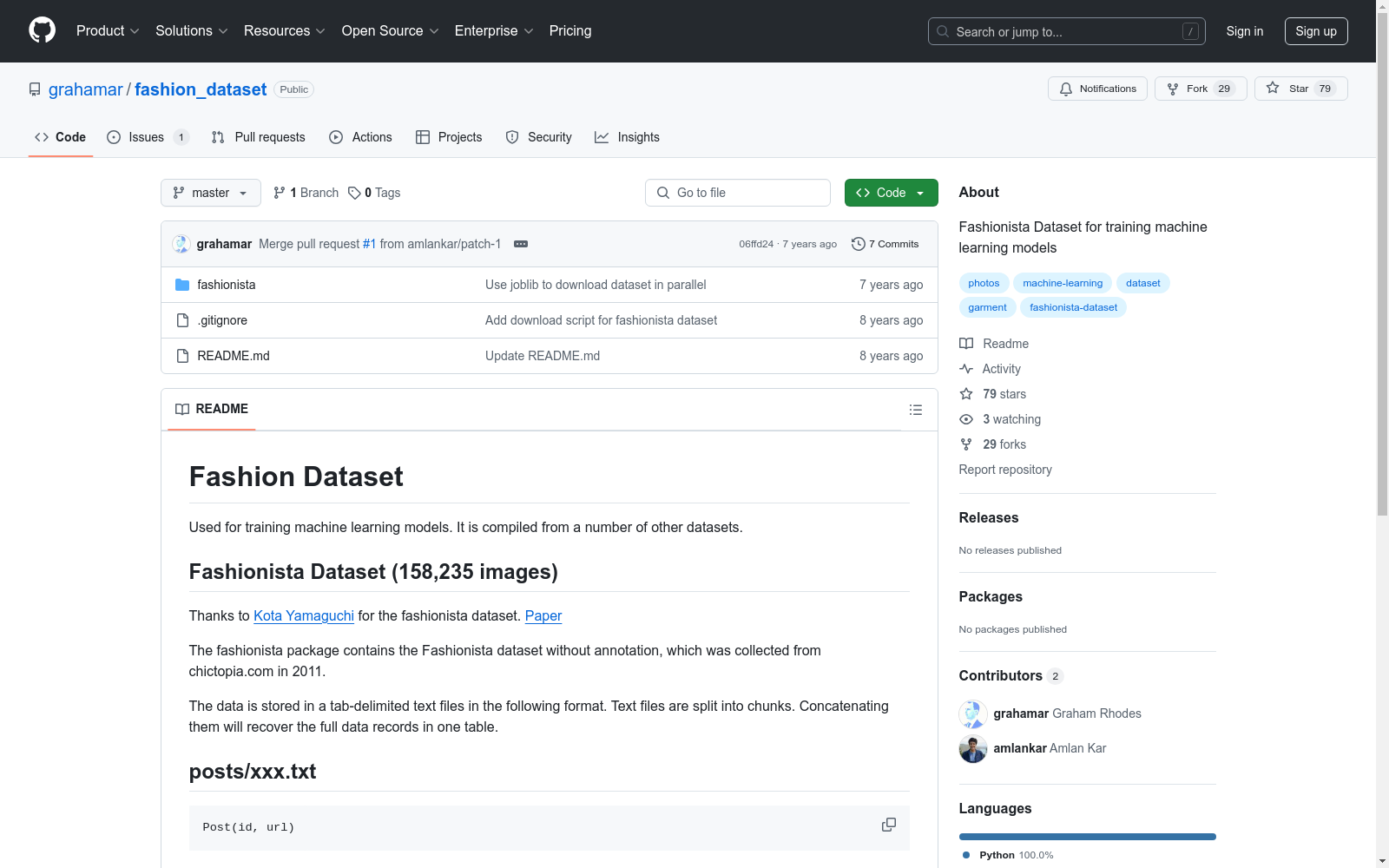The width and height of the screenshot is (1389, 868).
Task: Open the Projects tab
Action: click(449, 137)
